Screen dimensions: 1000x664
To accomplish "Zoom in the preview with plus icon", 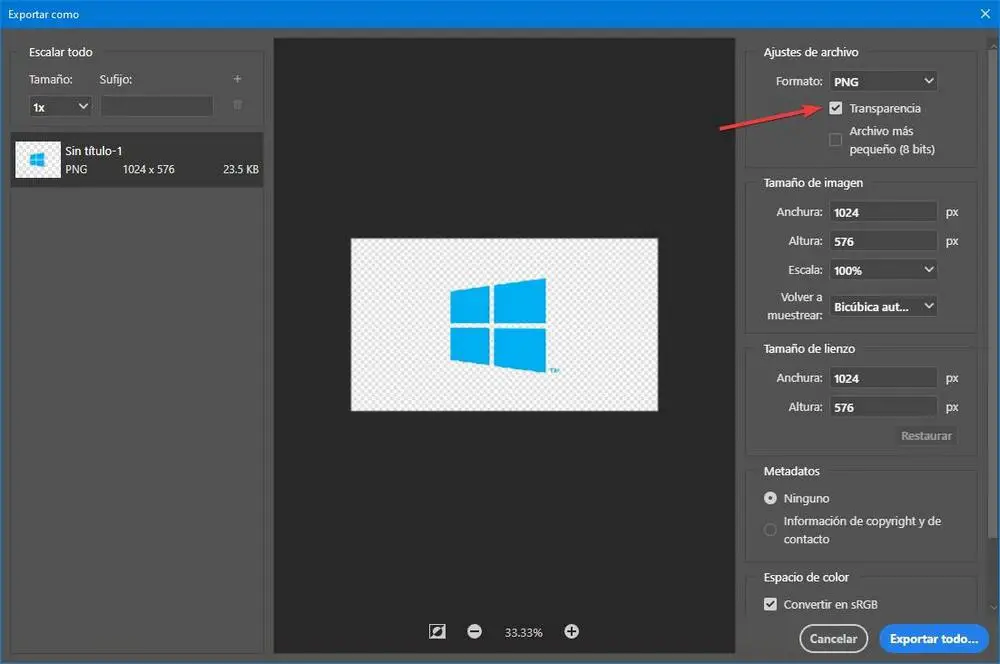I will pyautogui.click(x=571, y=631).
